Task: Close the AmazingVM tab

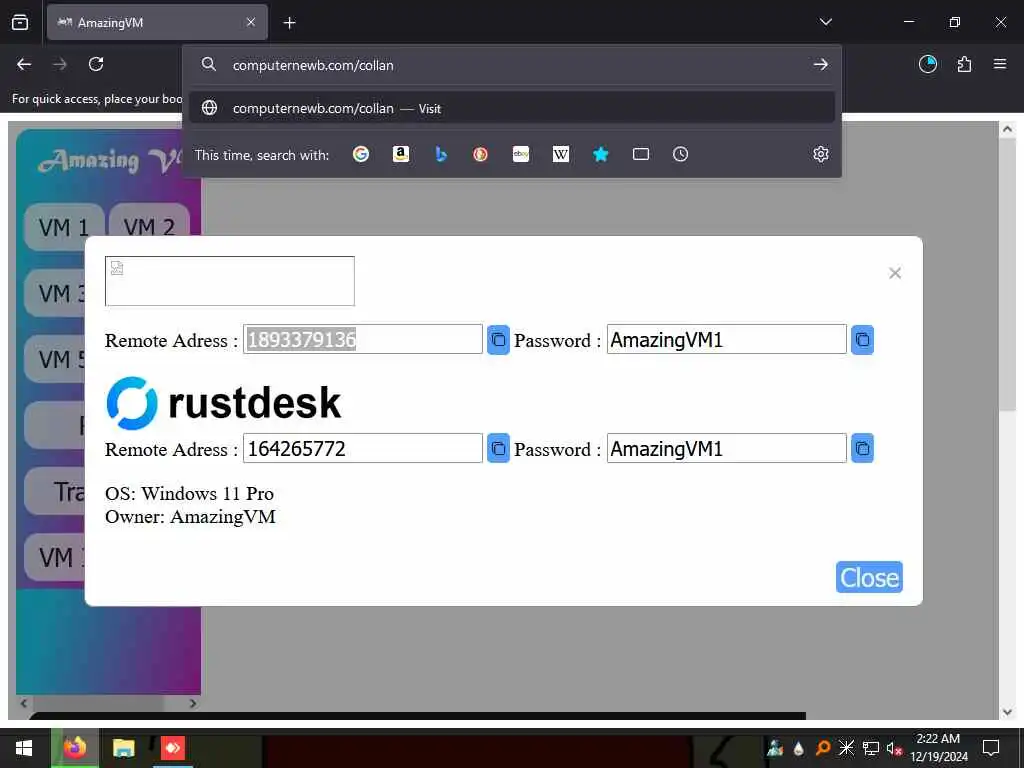Action: click(251, 22)
